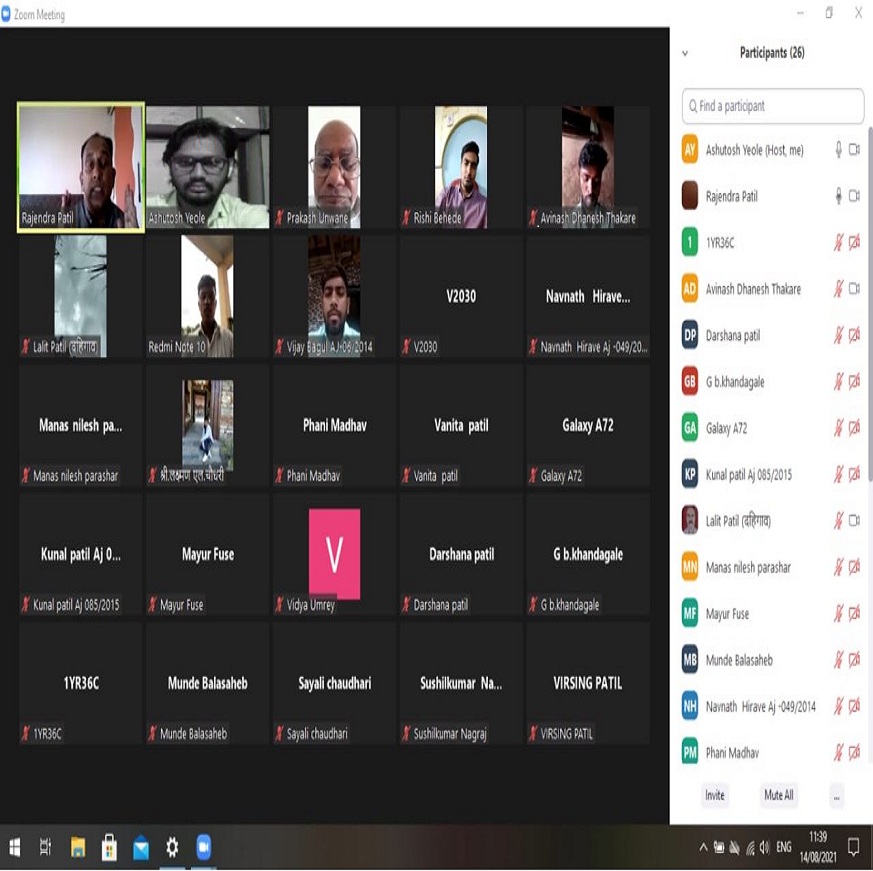Toggle muted mic for Mayur Fuse
This screenshot has width=873, height=871.
click(x=839, y=614)
